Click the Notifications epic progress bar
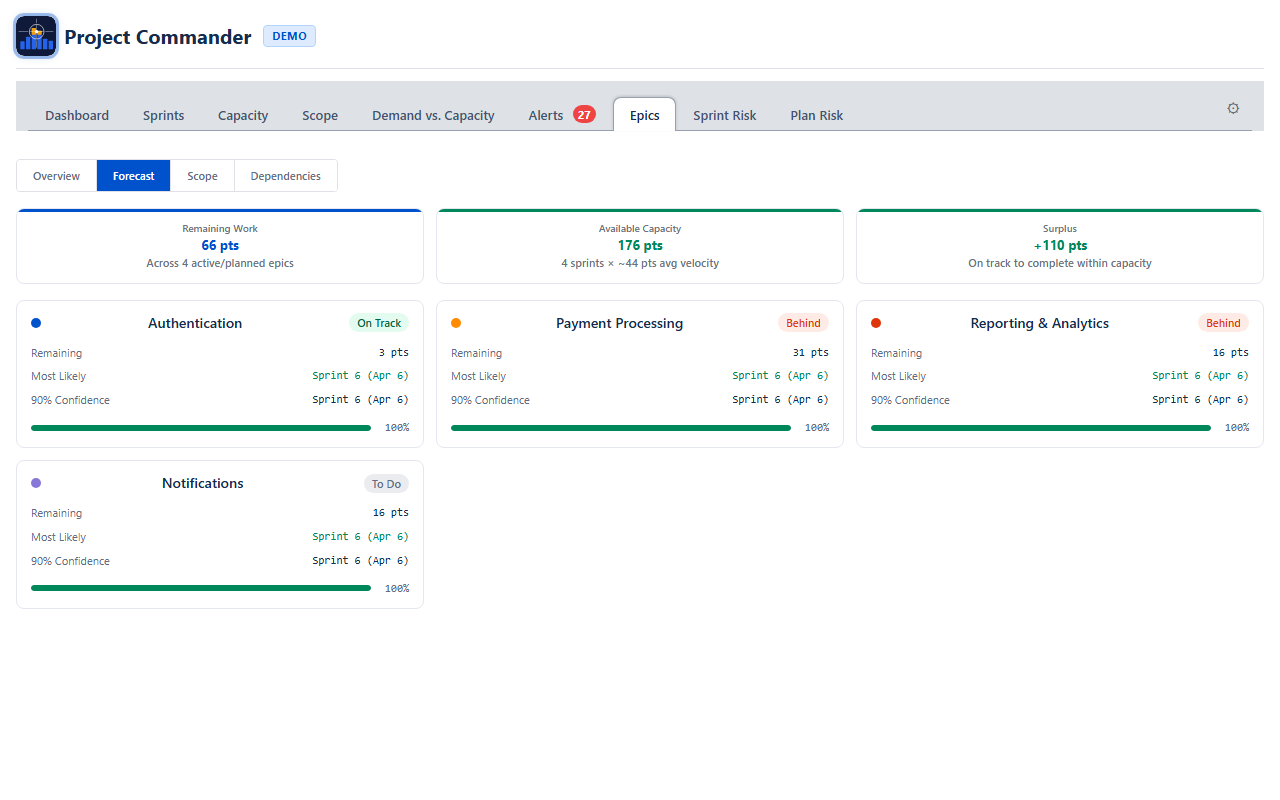 pos(201,588)
